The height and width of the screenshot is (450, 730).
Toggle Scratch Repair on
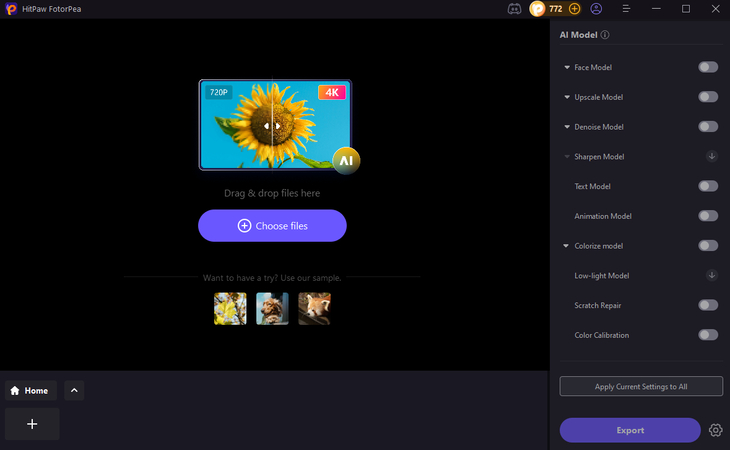pyautogui.click(x=708, y=305)
